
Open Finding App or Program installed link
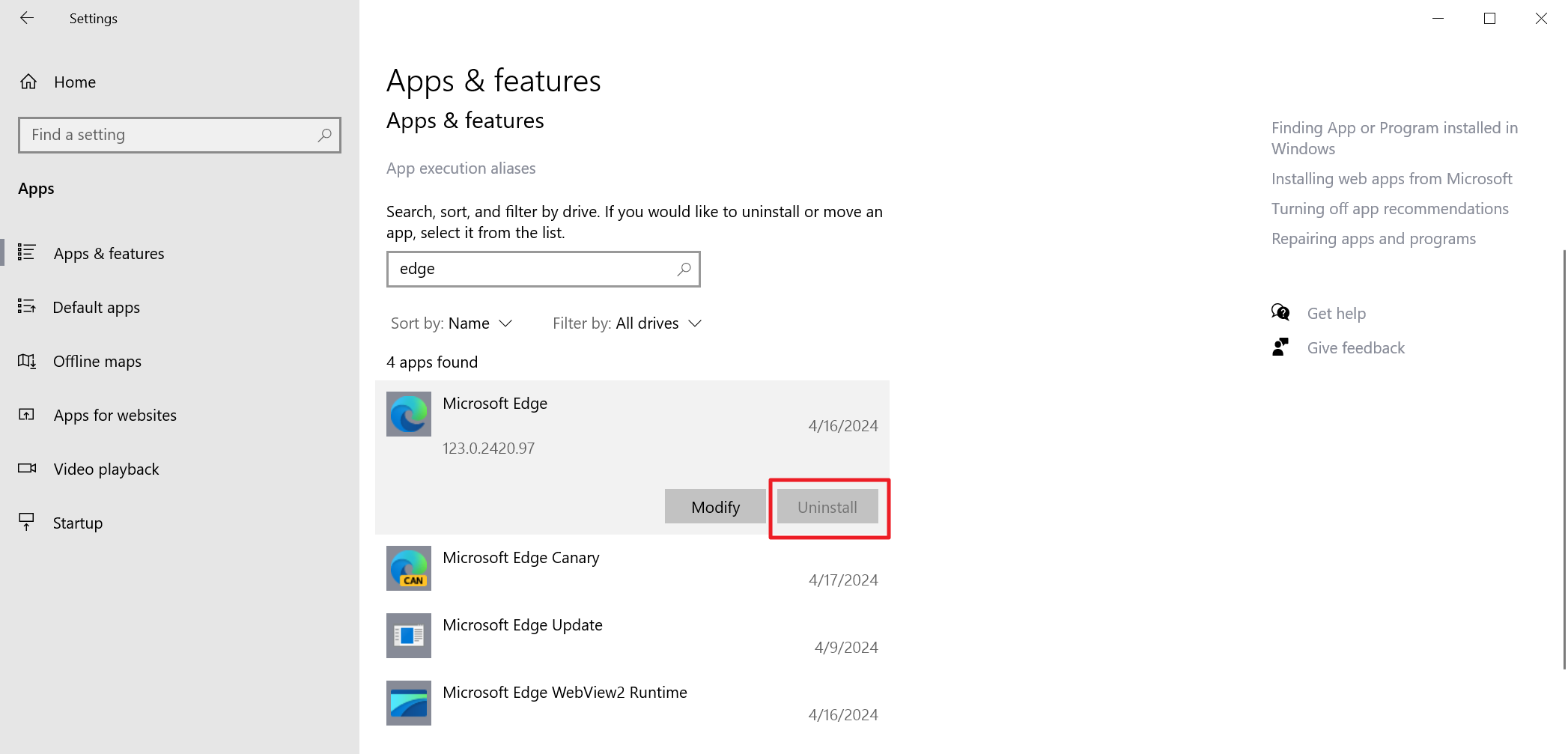tap(1394, 139)
